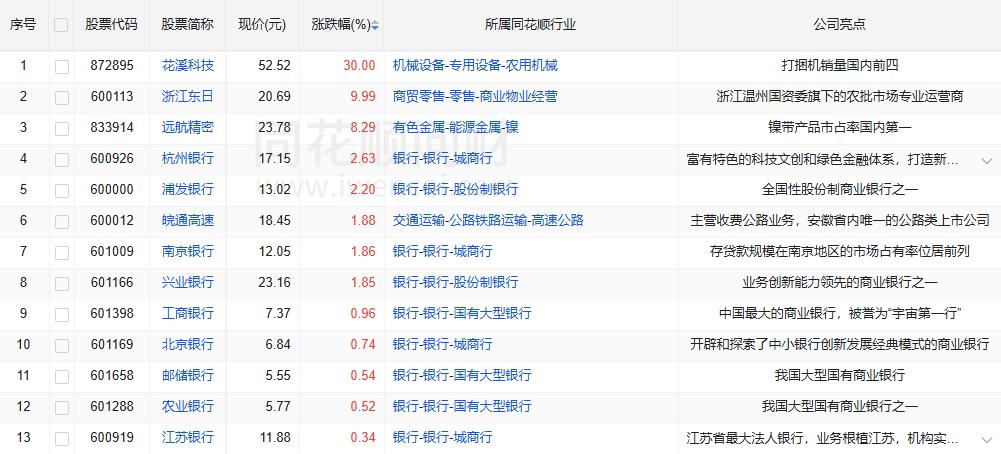Open the 皖通高速 stock link
The height and width of the screenshot is (454, 1001).
point(188,220)
